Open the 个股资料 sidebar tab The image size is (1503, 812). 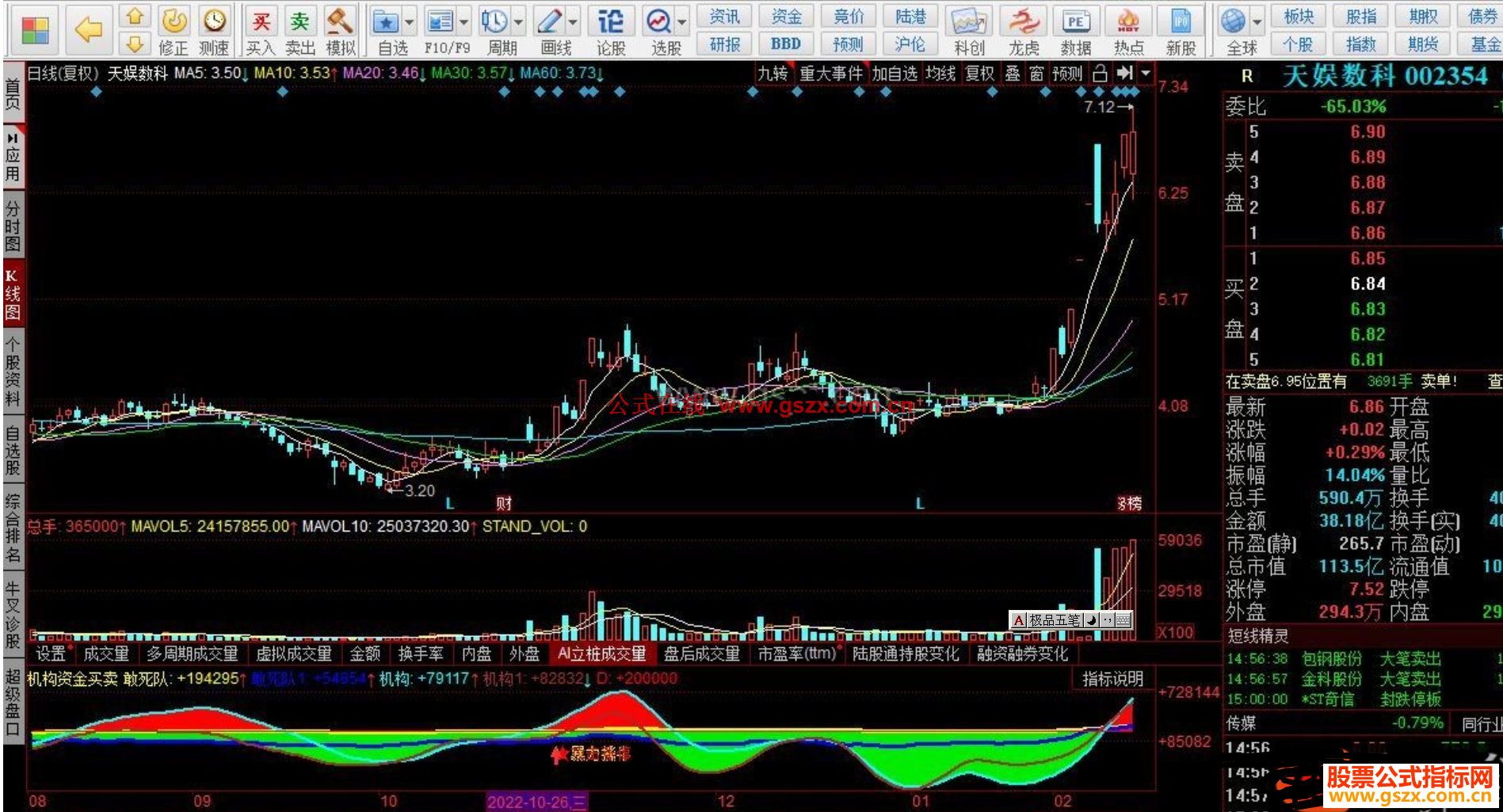tap(13, 372)
